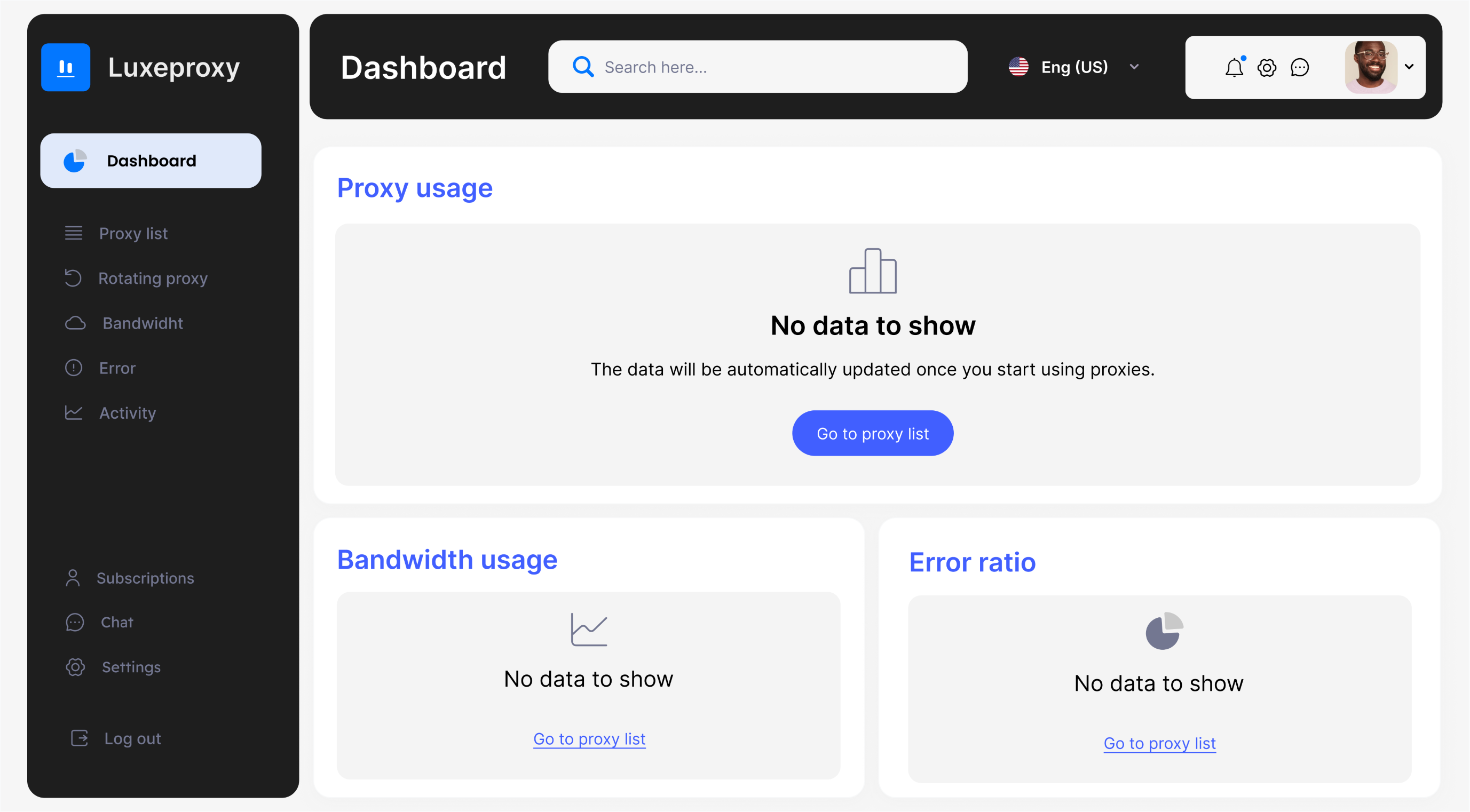Click the line chart icon in Bandwidth usage
Viewport: 1470px width, 812px height.
[588, 630]
